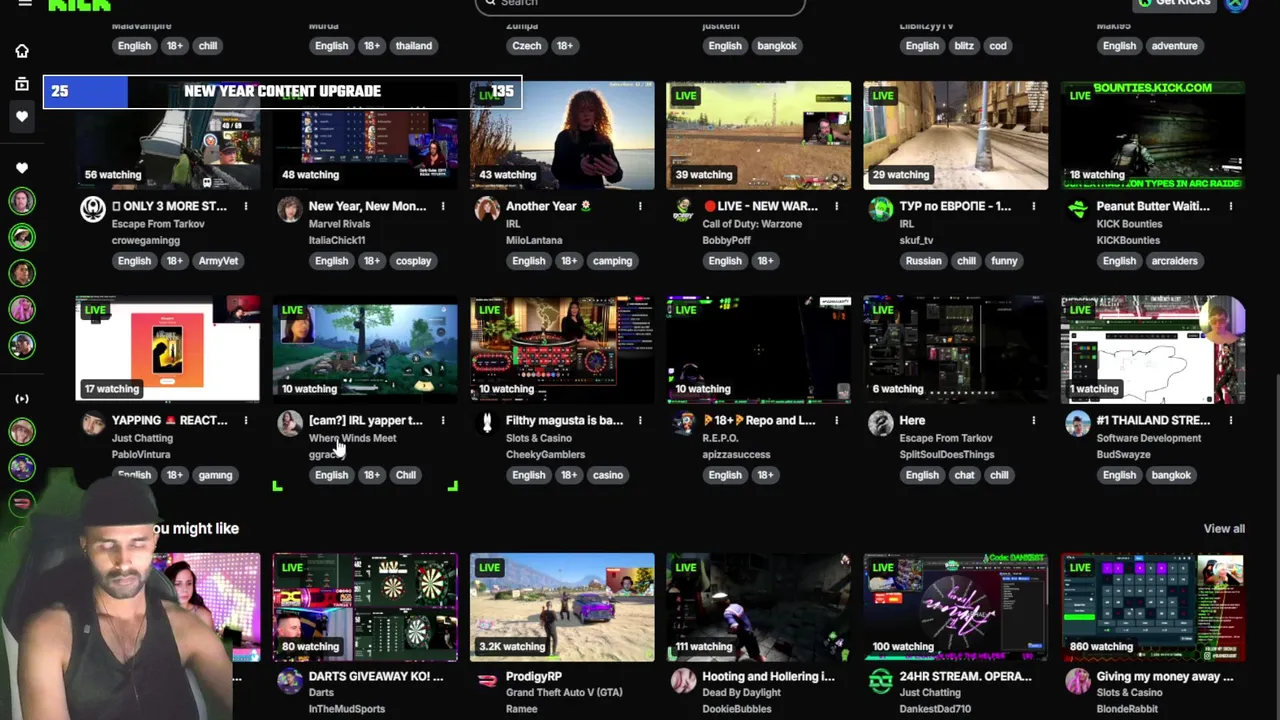Open the MiloLantana 'Another Year' stream thumbnail
Screen dimensions: 1280x720
click(562, 136)
